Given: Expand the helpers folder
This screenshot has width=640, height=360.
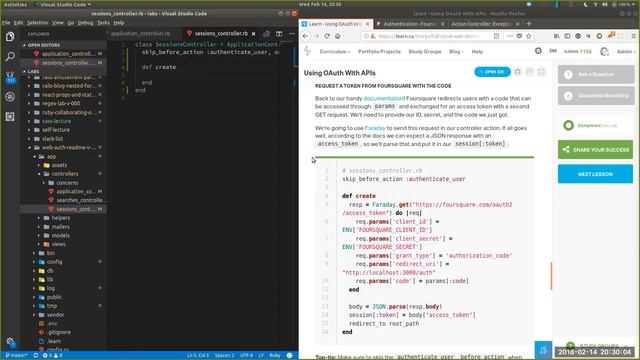Looking at the screenshot, I should click(60, 218).
